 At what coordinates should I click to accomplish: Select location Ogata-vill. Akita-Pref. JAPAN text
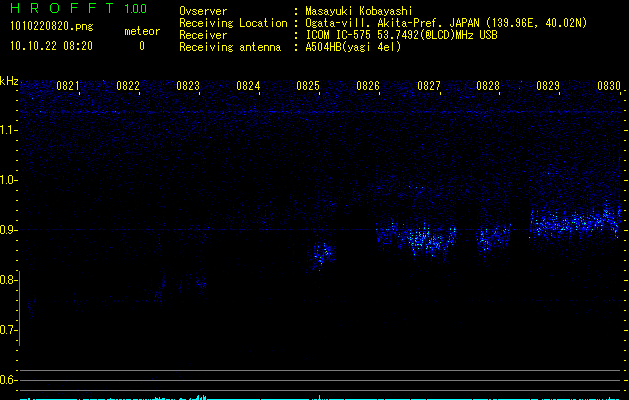(x=392, y=23)
